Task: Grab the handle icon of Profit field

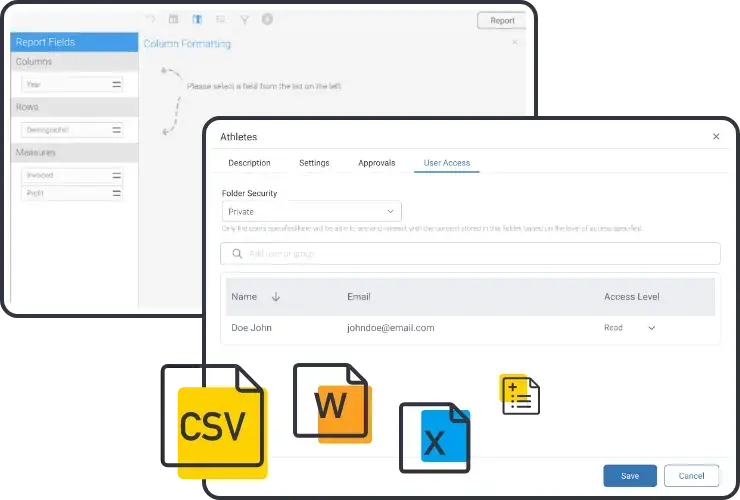Action: click(117, 194)
